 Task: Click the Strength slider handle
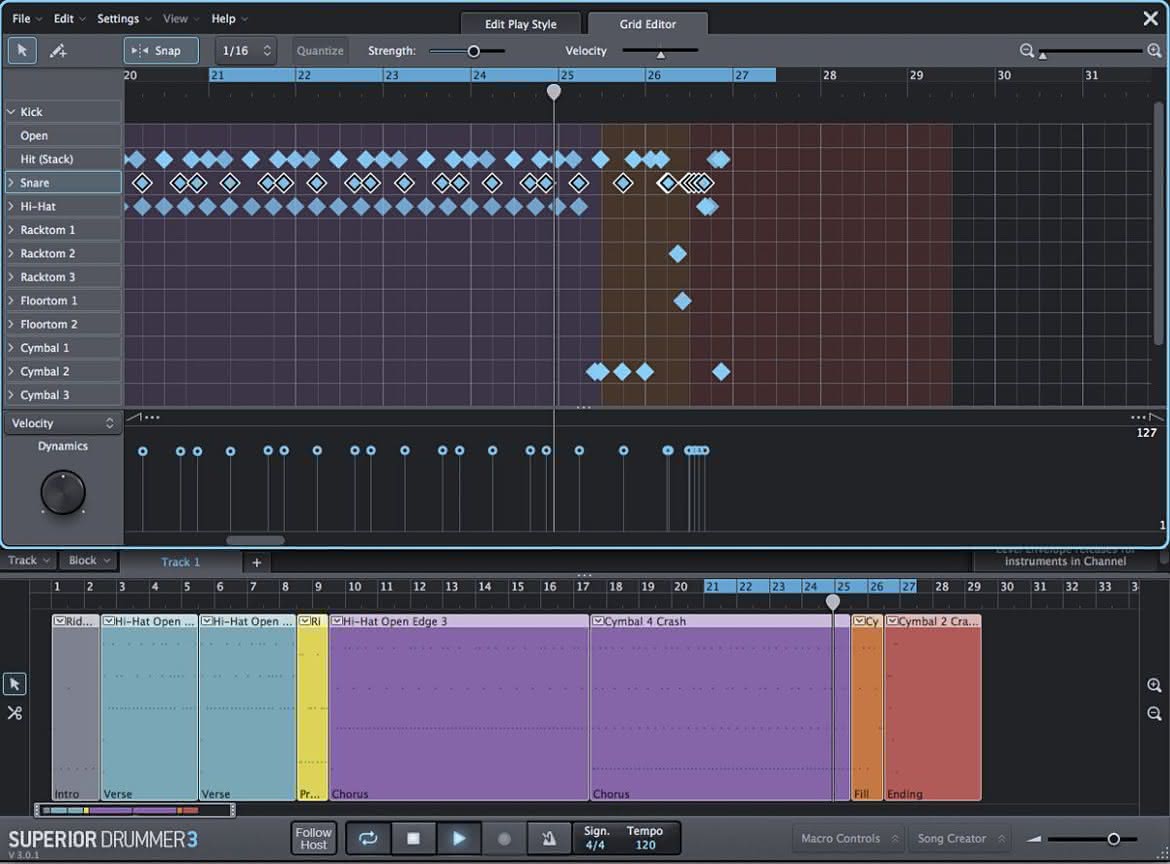point(473,51)
